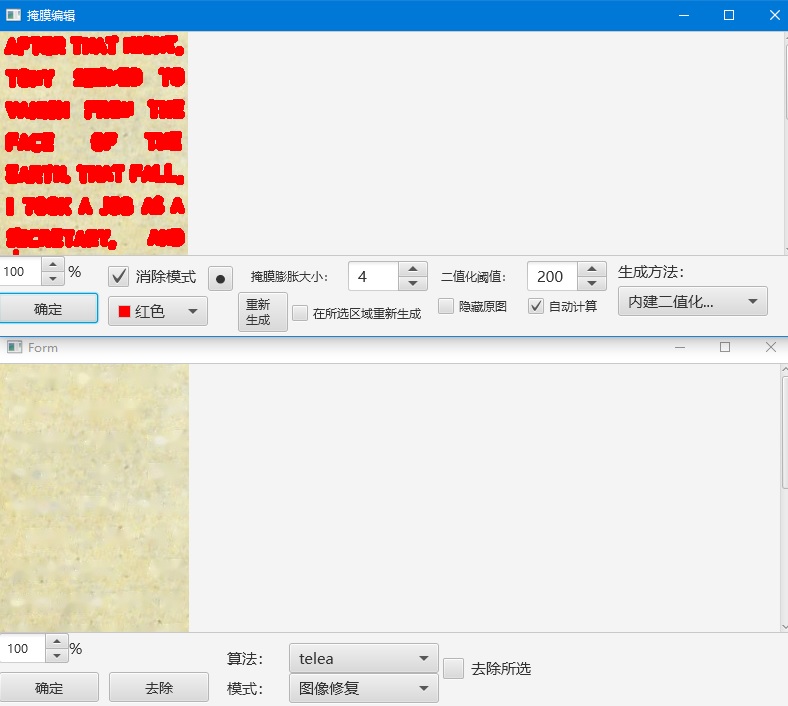Screen dimensions: 788x706
Task: Decrease the 二值化阈值 value
Action: 592,283
